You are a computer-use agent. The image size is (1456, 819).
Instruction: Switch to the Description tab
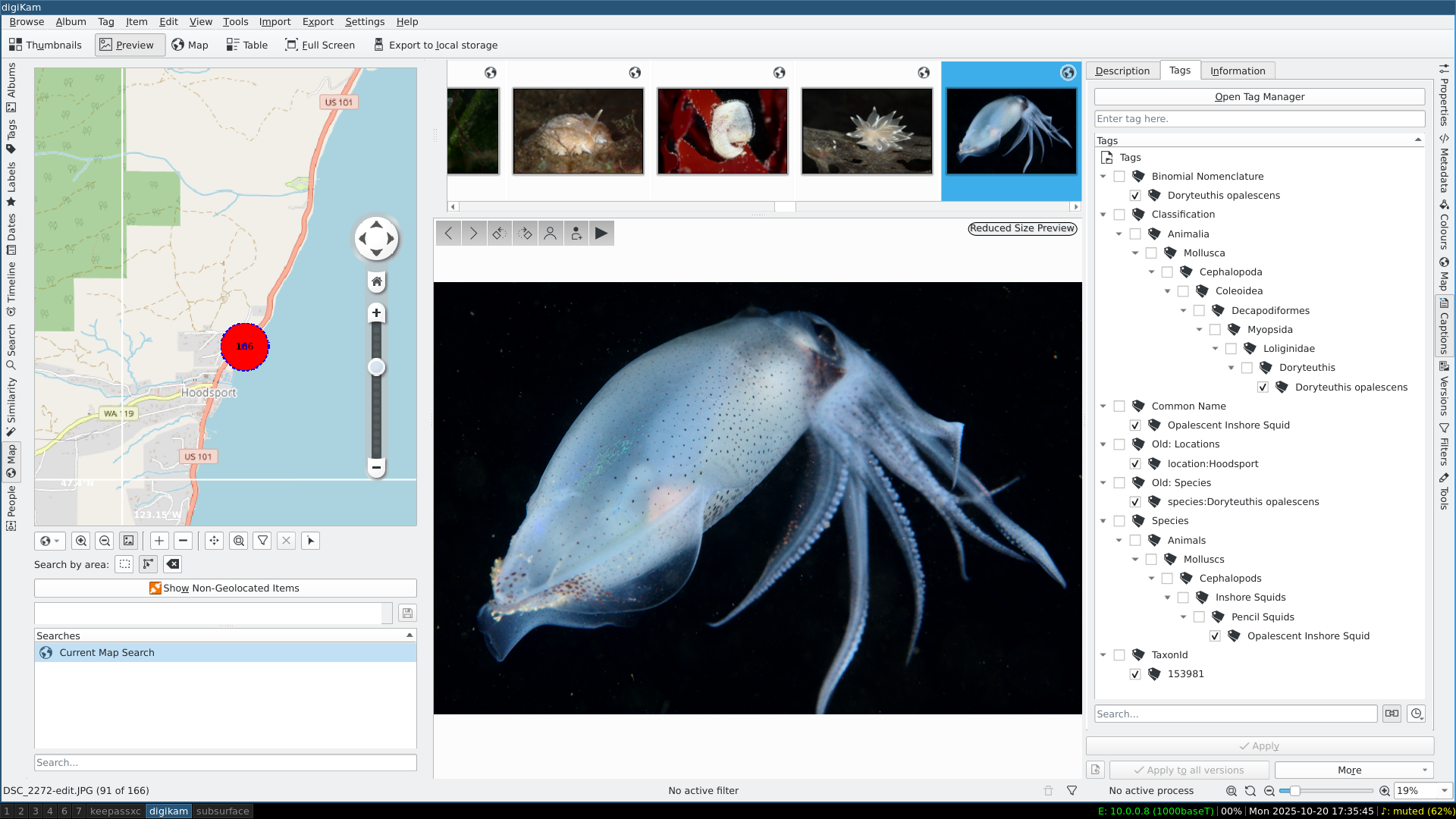(x=1122, y=71)
